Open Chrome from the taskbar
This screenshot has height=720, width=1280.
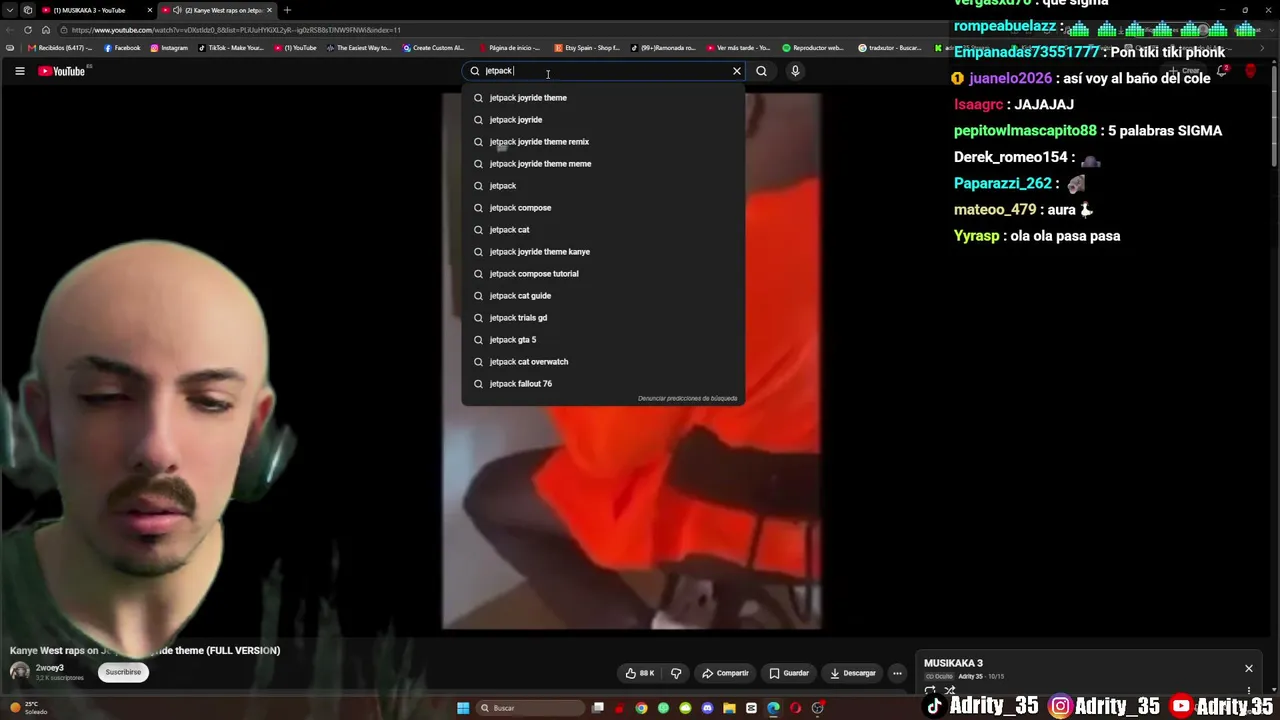641,708
